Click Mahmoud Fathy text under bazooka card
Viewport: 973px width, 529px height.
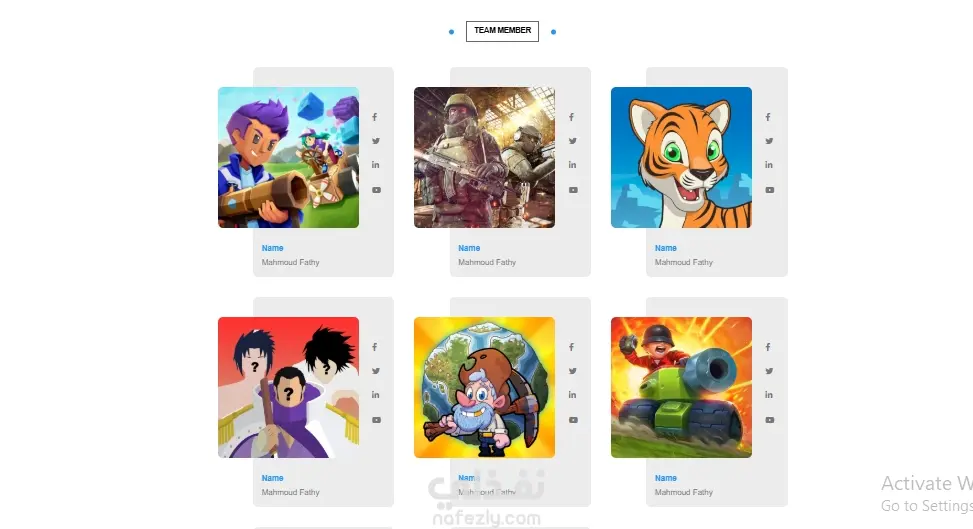pyautogui.click(x=290, y=263)
